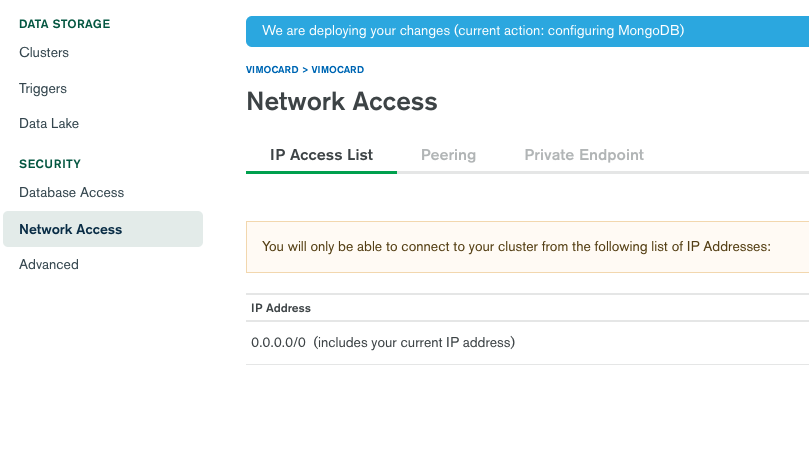The width and height of the screenshot is (809, 462).
Task: Go to Triggers in the sidebar
Action: (x=43, y=88)
